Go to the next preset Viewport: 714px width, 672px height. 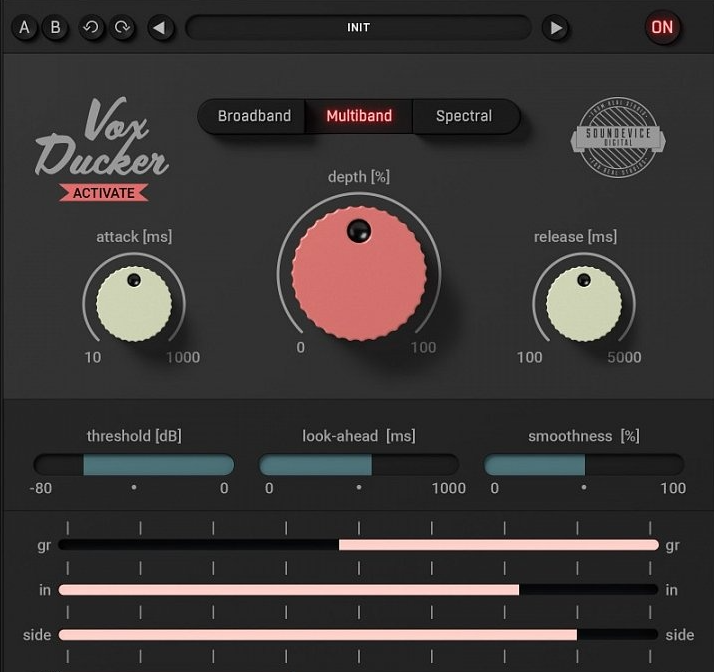555,28
